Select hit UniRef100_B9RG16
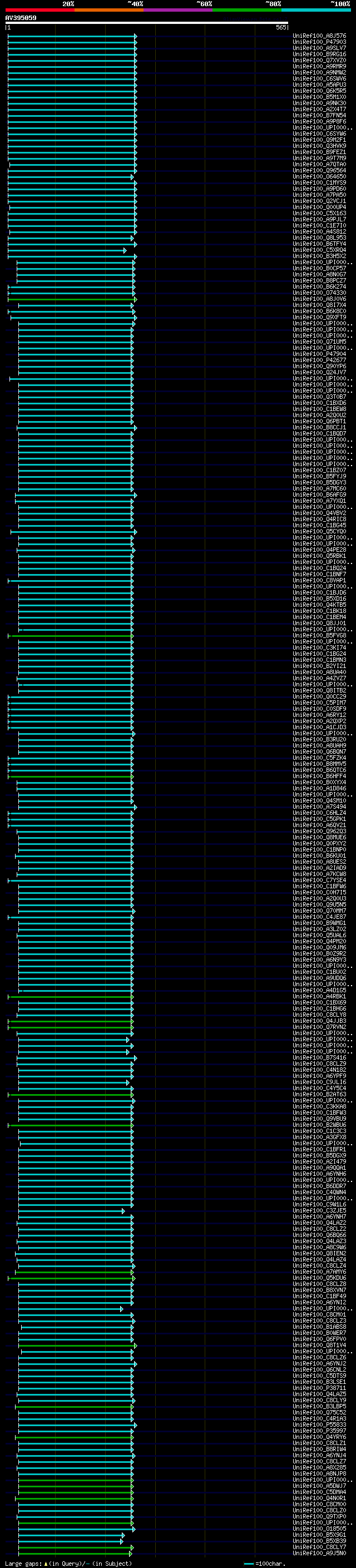The height and width of the screenshot is (1568, 356). [x=319, y=54]
